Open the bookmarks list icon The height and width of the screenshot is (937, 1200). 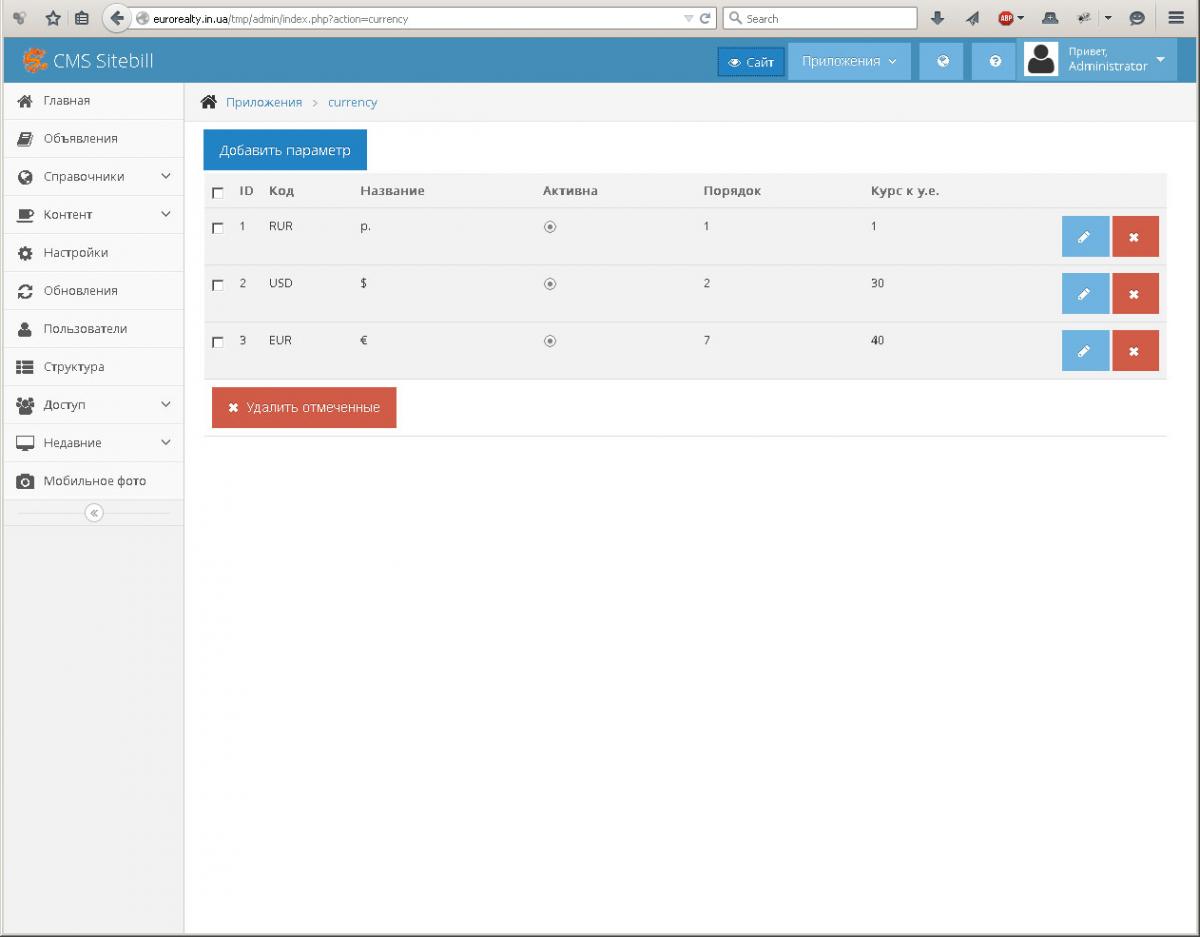(x=82, y=18)
